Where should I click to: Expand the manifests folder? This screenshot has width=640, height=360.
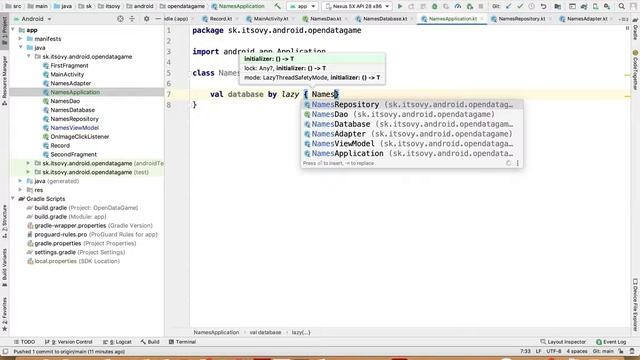20,39
